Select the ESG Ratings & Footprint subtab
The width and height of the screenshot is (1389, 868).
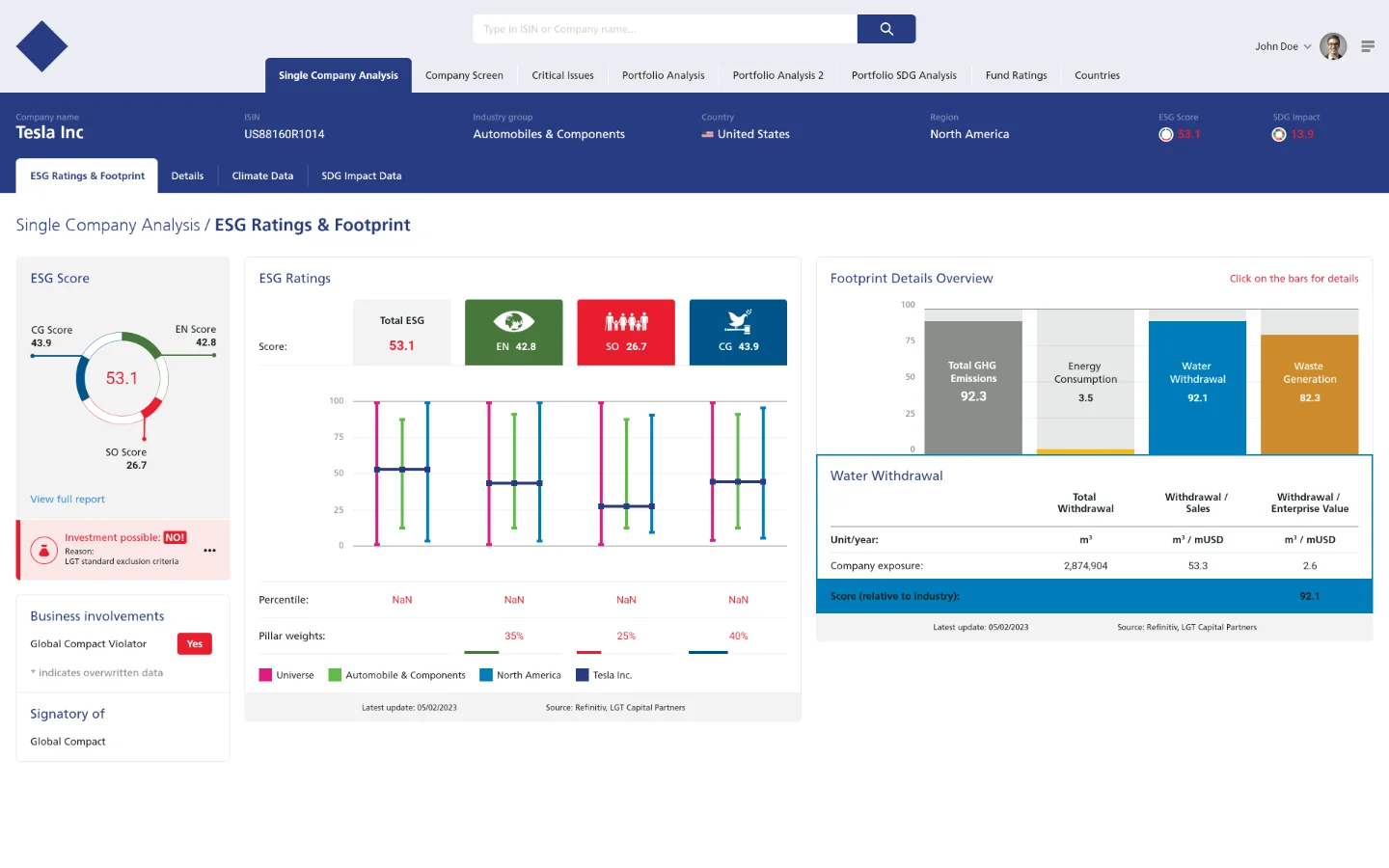click(87, 176)
